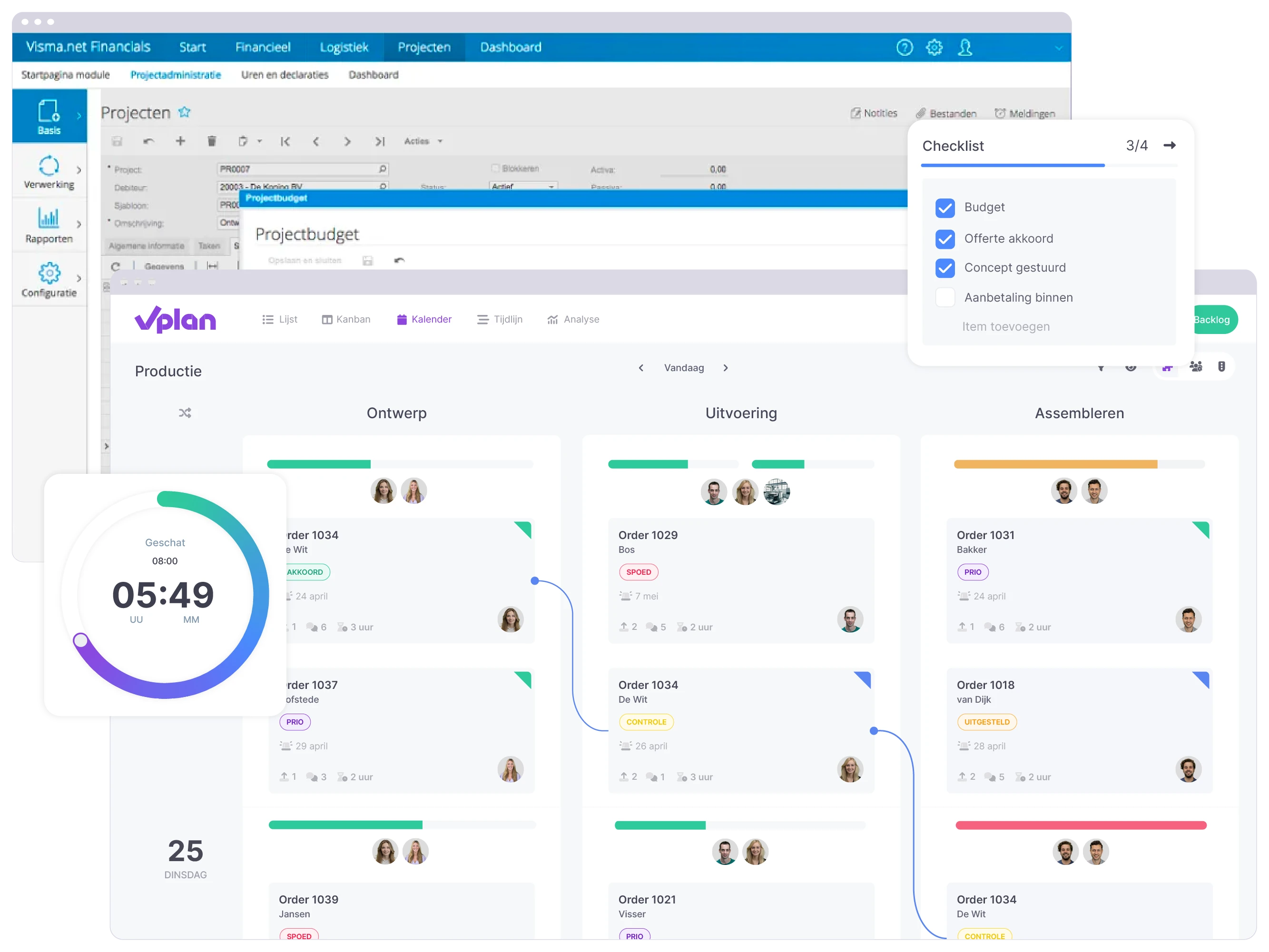Image resolution: width=1269 pixels, height=952 pixels.
Task: Open settings gear in Visma top bar
Action: [934, 47]
